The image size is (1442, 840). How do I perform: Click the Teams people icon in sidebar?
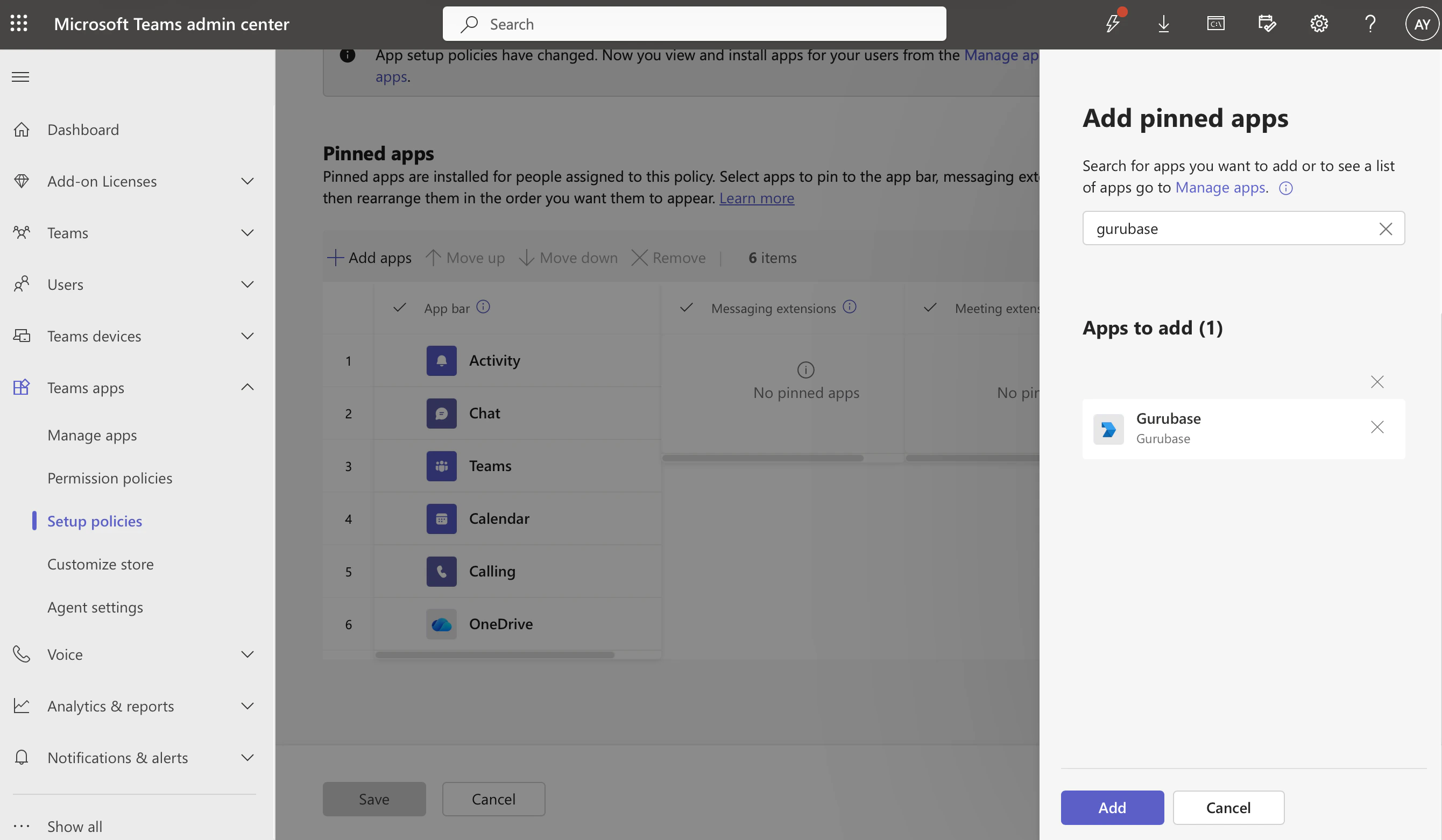click(21, 233)
